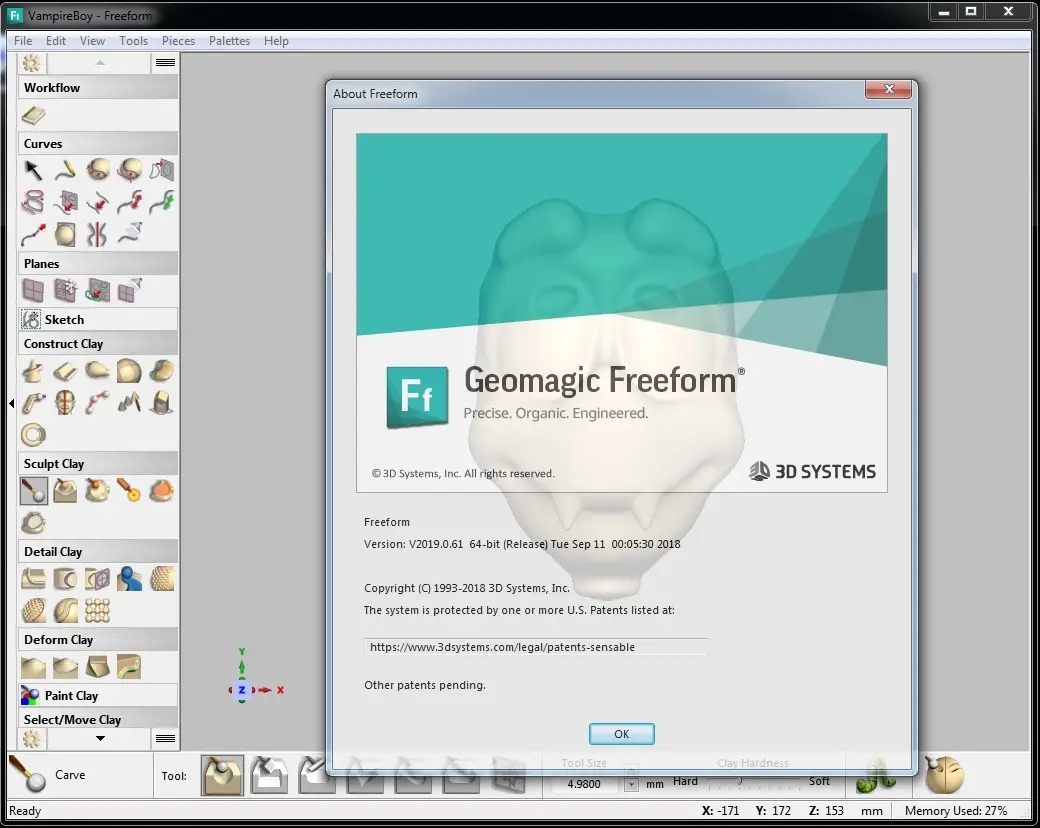Pick the plane filter funnel icon in Planes
The width and height of the screenshot is (1040, 828).
[129, 290]
